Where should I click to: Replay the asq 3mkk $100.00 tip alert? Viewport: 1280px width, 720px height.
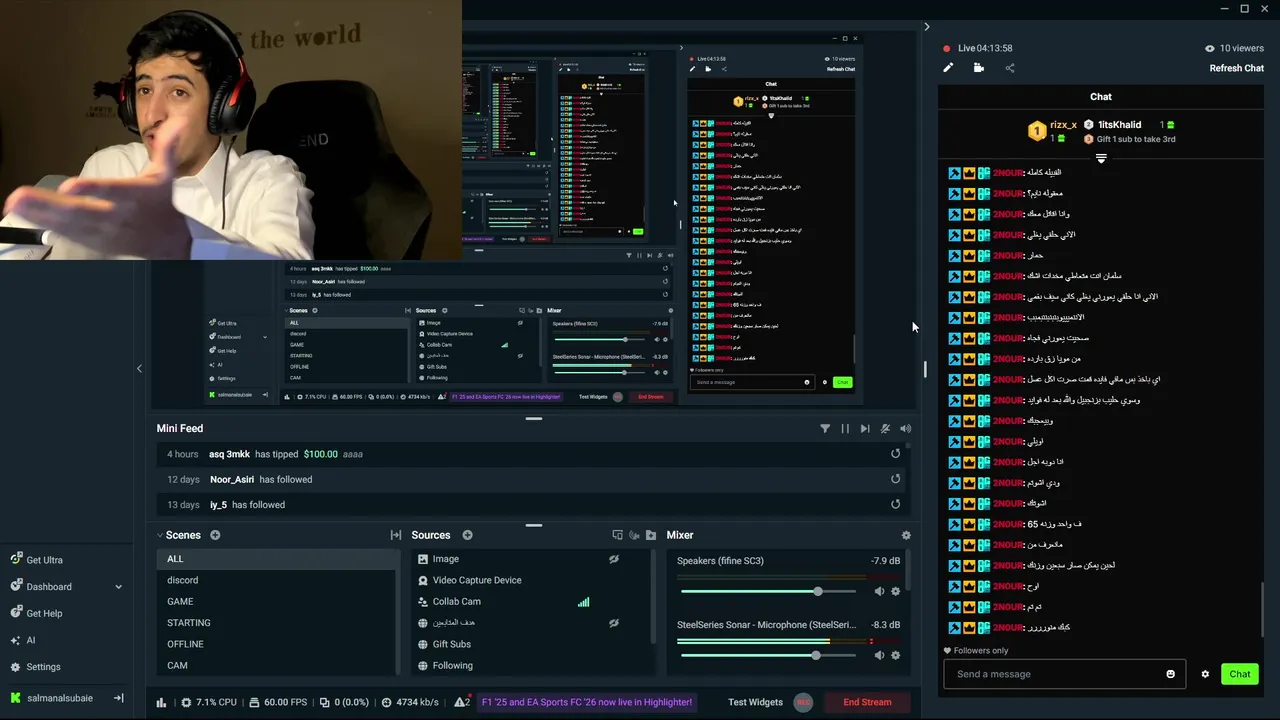coord(895,453)
